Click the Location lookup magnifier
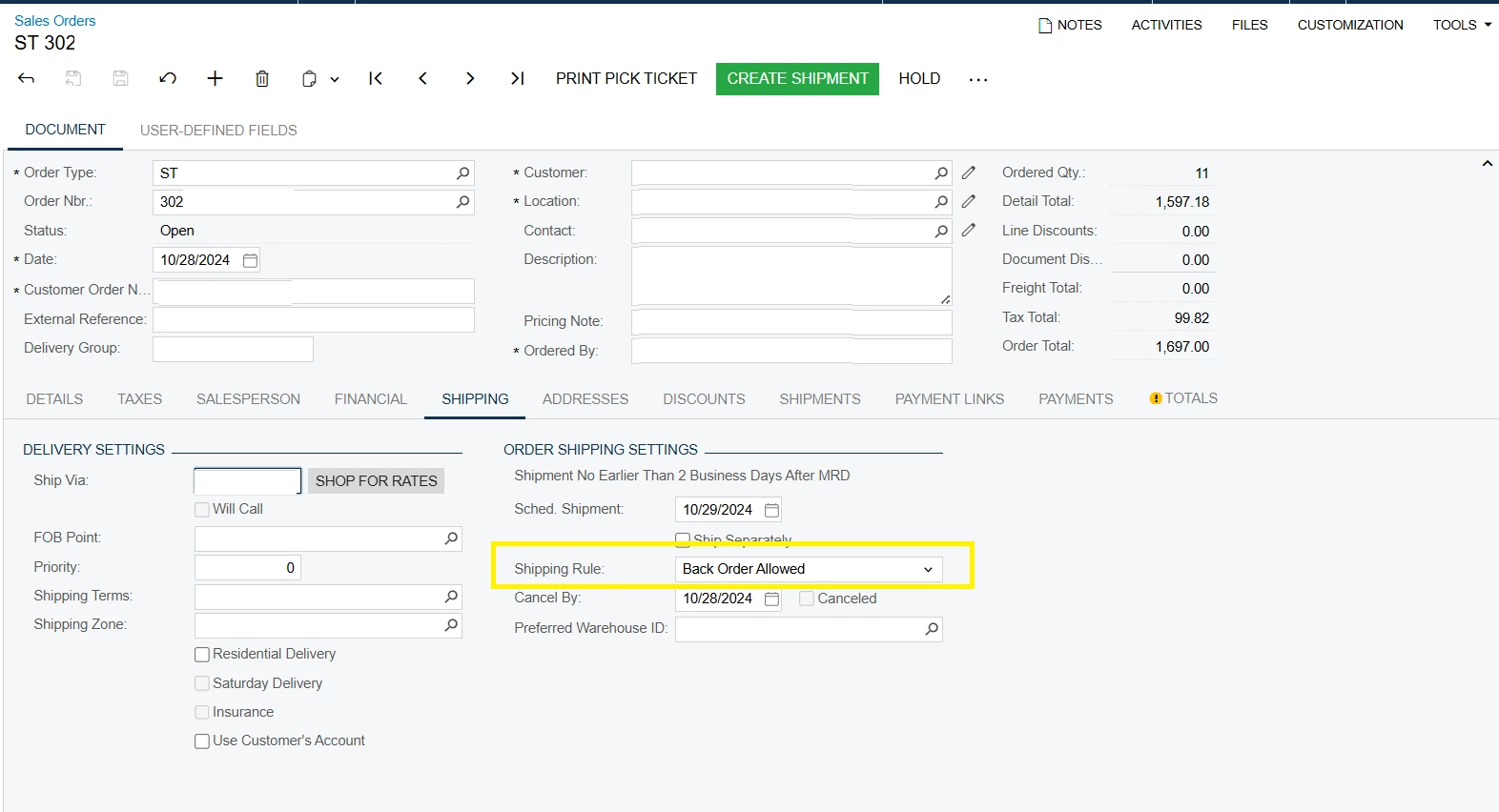 point(941,202)
